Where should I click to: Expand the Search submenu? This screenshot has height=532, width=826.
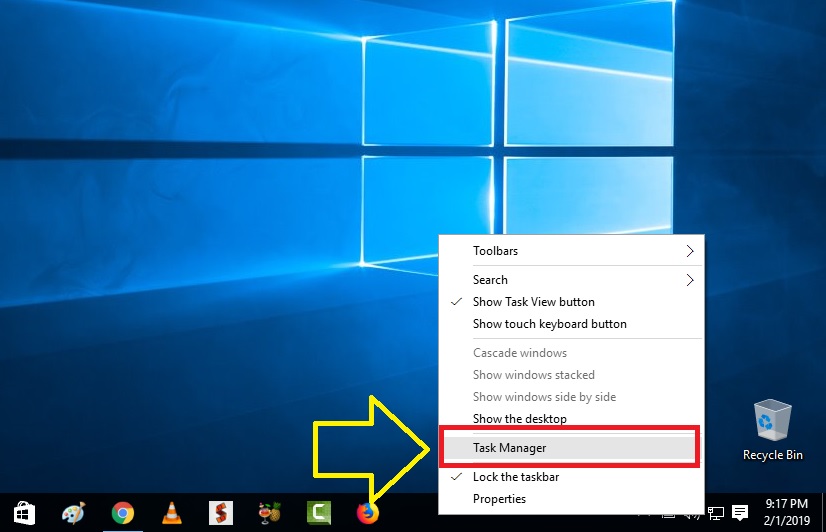[x=572, y=280]
